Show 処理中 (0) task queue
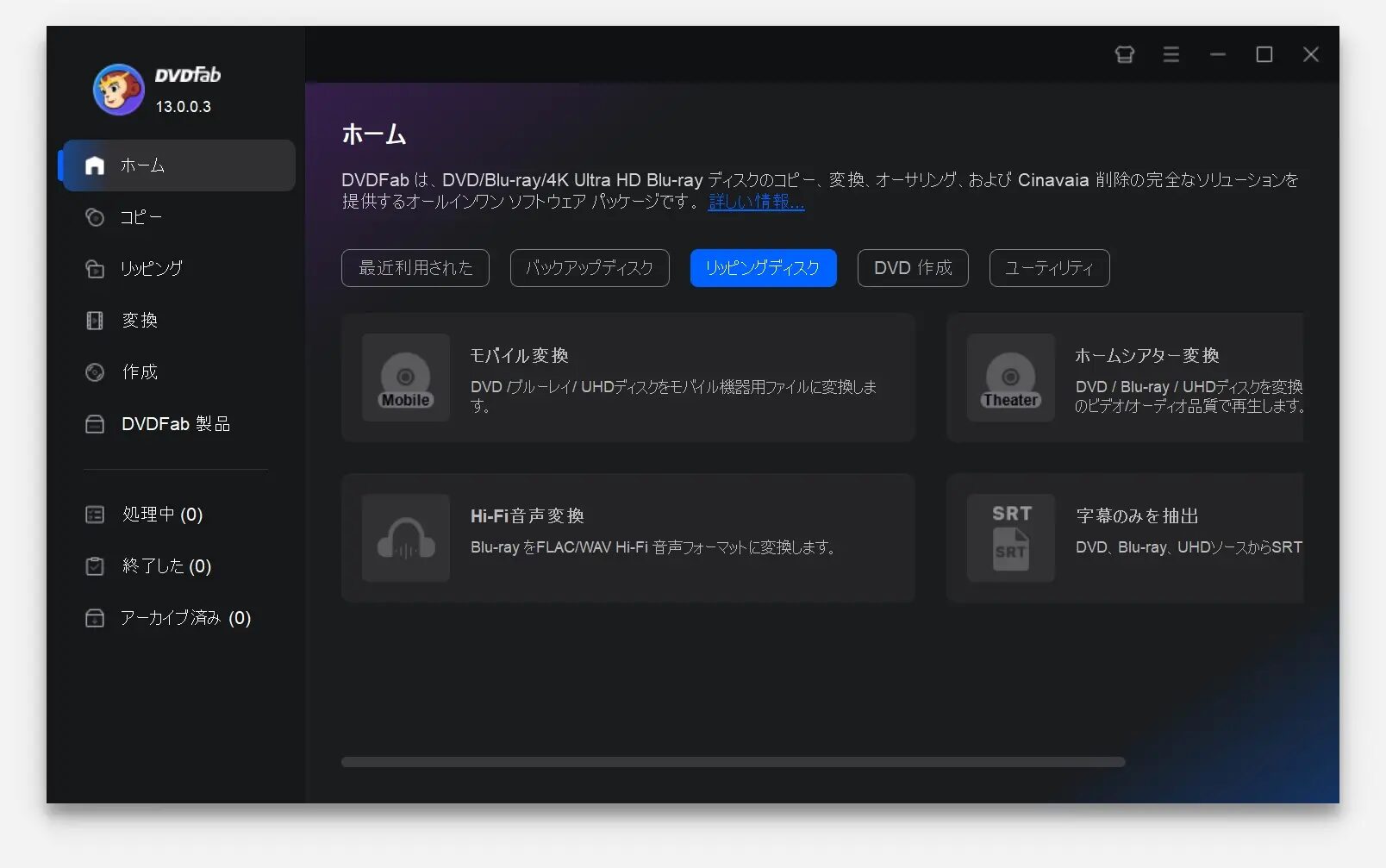This screenshot has width=1386, height=868. 162,515
